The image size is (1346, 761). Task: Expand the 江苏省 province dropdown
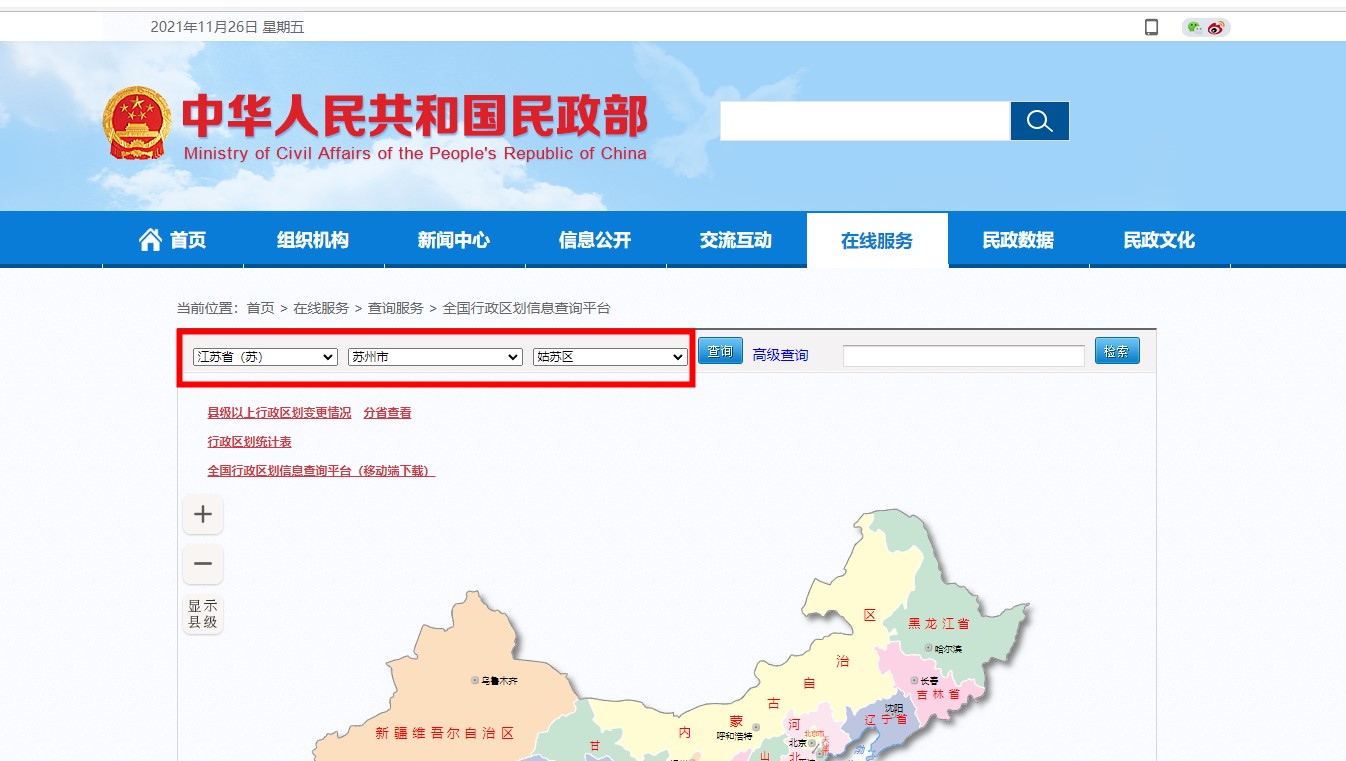click(x=265, y=357)
